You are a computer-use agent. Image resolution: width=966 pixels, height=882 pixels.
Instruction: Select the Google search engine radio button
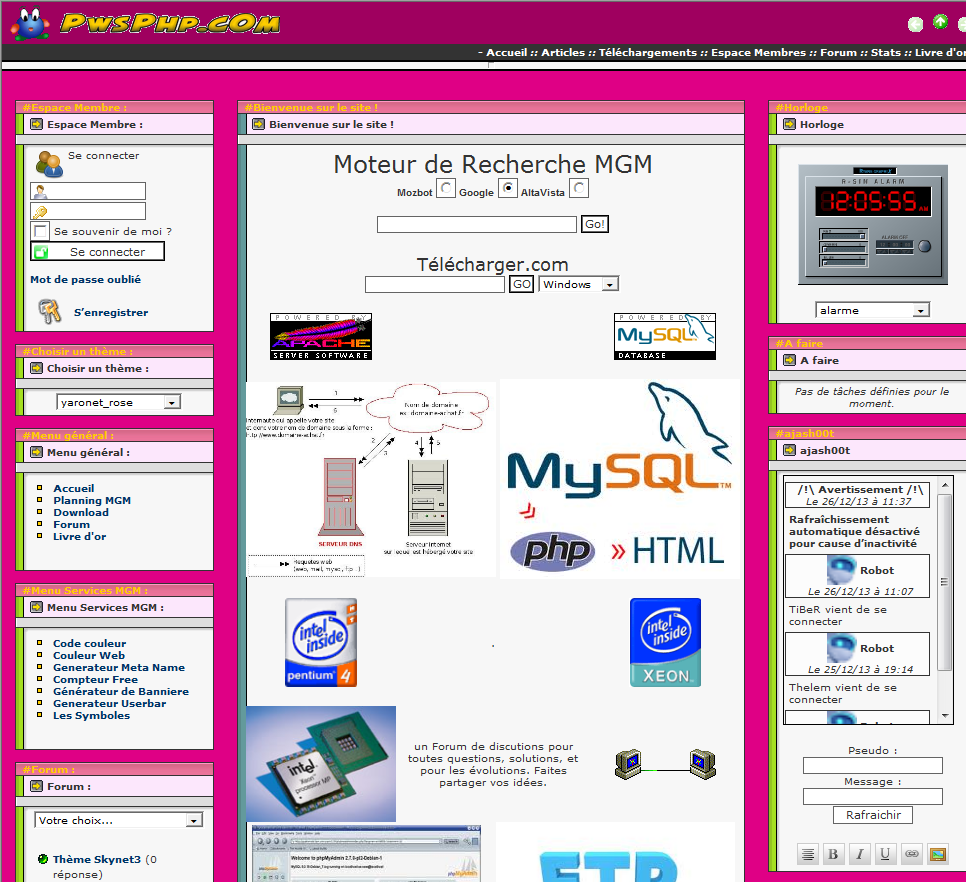(x=508, y=188)
